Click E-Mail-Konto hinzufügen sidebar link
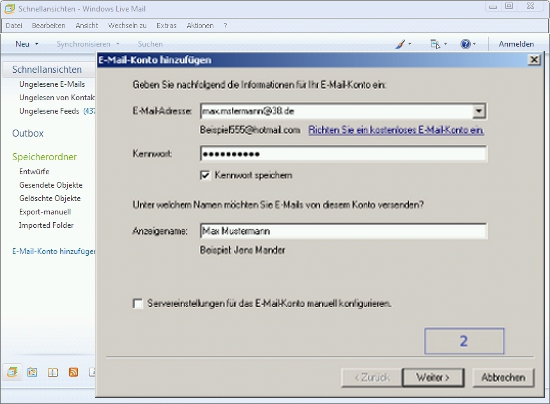550x404 pixels. (54, 251)
